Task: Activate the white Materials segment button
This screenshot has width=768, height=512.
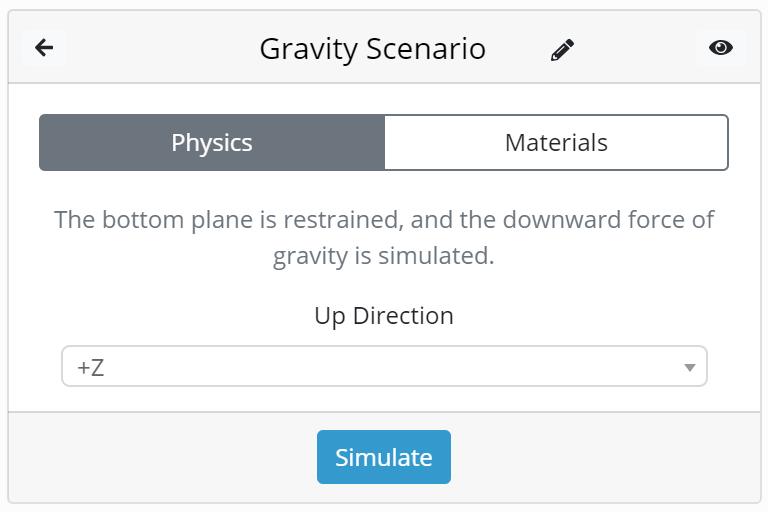Action: pos(556,143)
